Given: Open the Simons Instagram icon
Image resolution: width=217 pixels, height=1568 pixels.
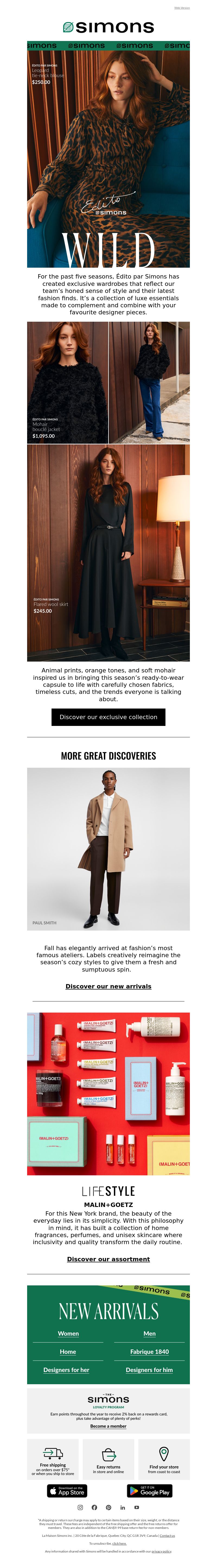Looking at the screenshot, I should (x=80, y=1507).
